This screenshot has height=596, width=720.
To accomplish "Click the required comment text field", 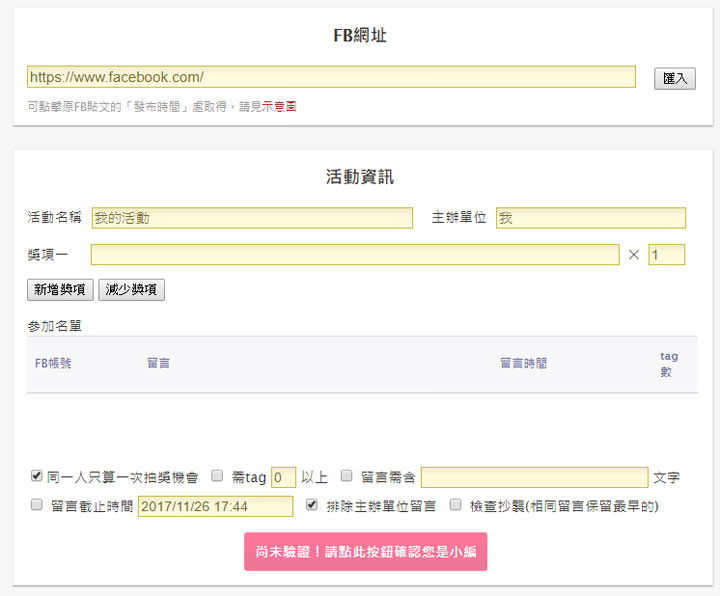I will 534,478.
